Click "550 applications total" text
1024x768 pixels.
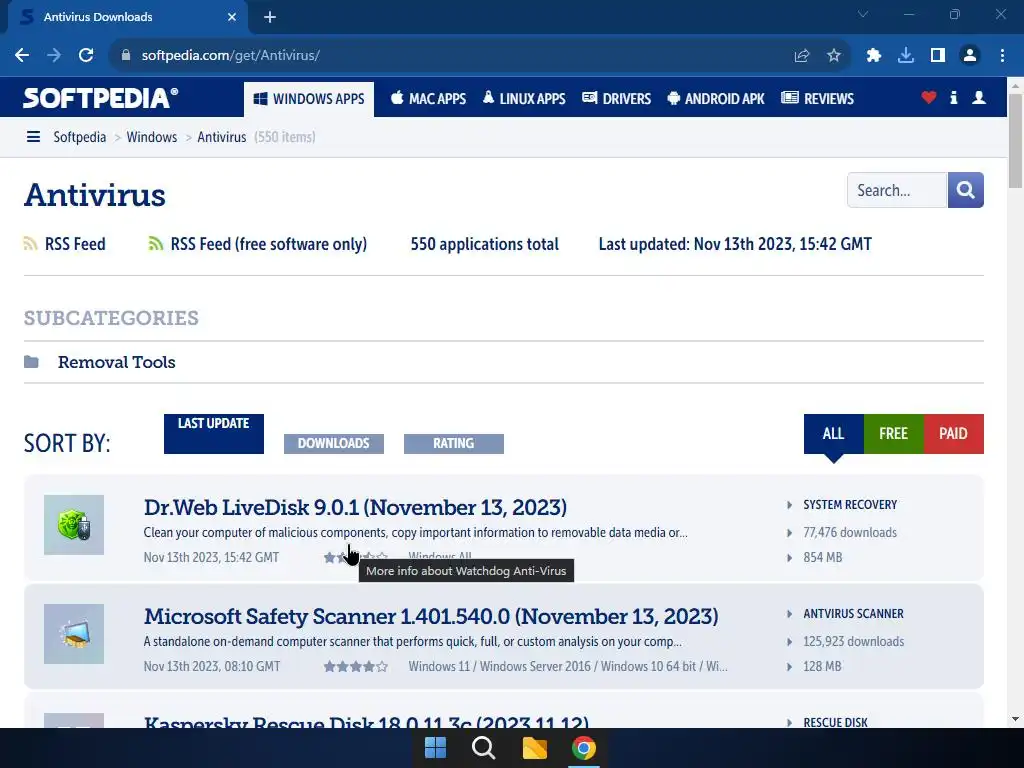click(485, 244)
